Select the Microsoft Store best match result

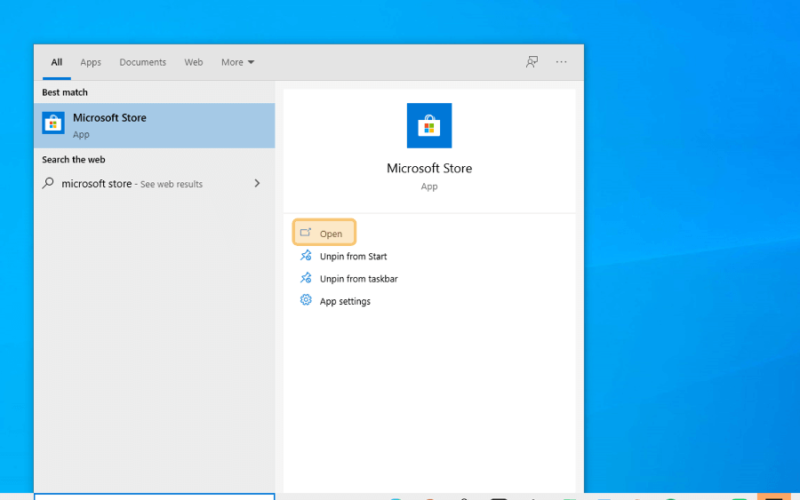click(x=154, y=126)
